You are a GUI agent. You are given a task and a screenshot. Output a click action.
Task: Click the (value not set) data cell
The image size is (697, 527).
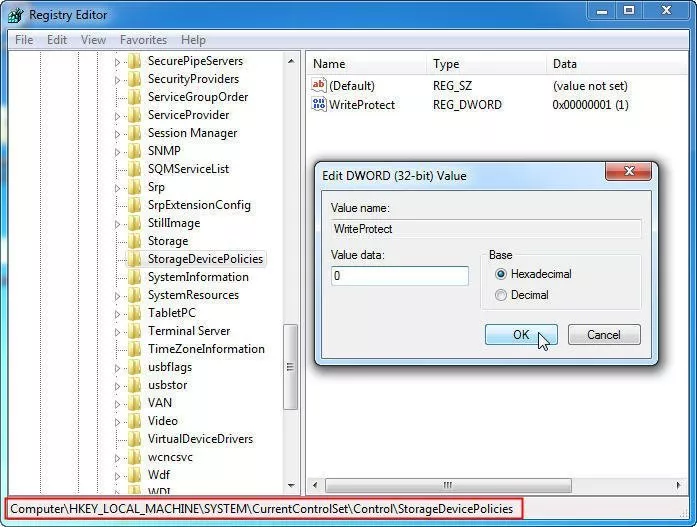point(590,86)
